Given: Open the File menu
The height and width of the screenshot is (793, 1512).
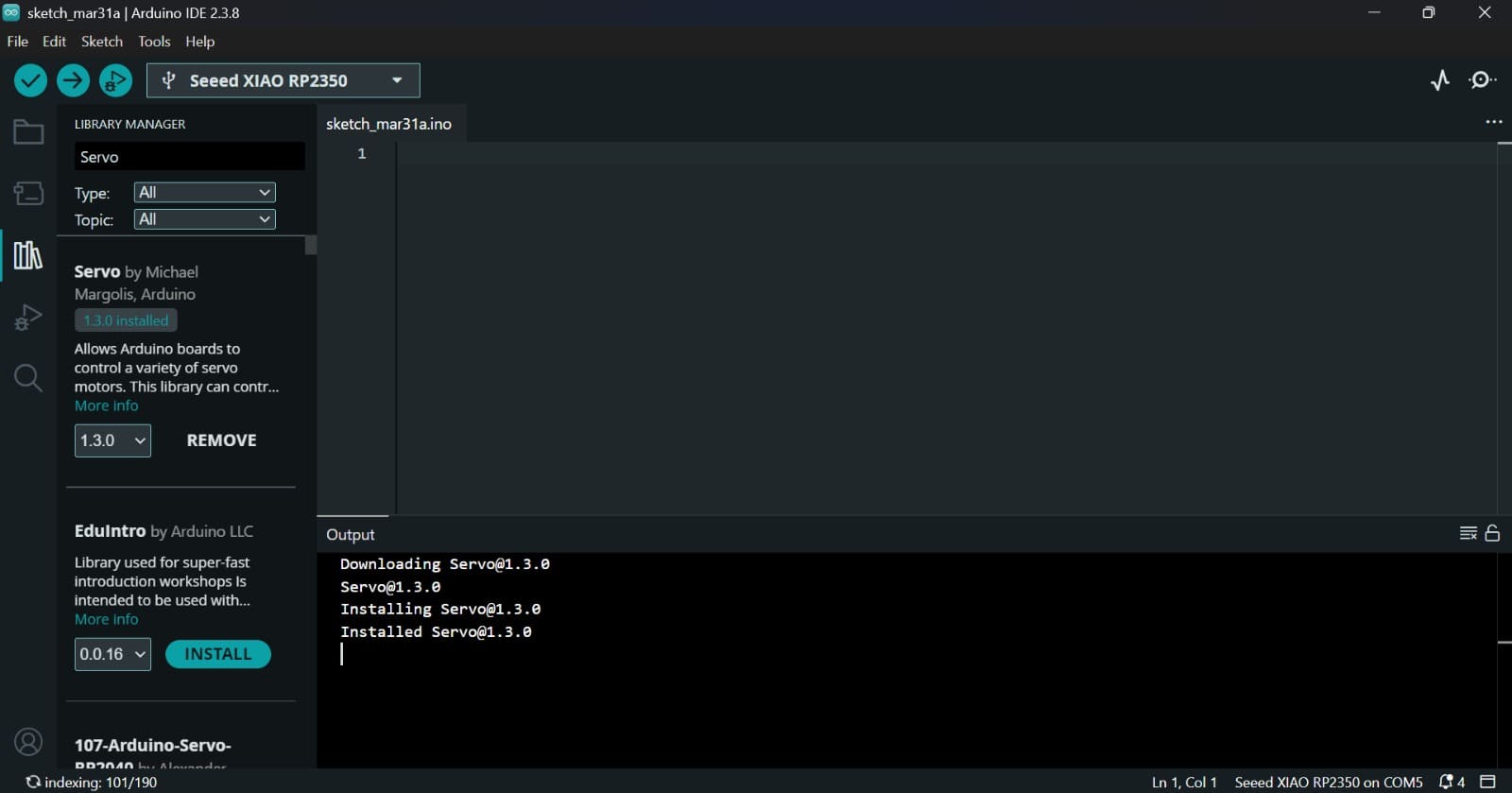Looking at the screenshot, I should tap(18, 42).
